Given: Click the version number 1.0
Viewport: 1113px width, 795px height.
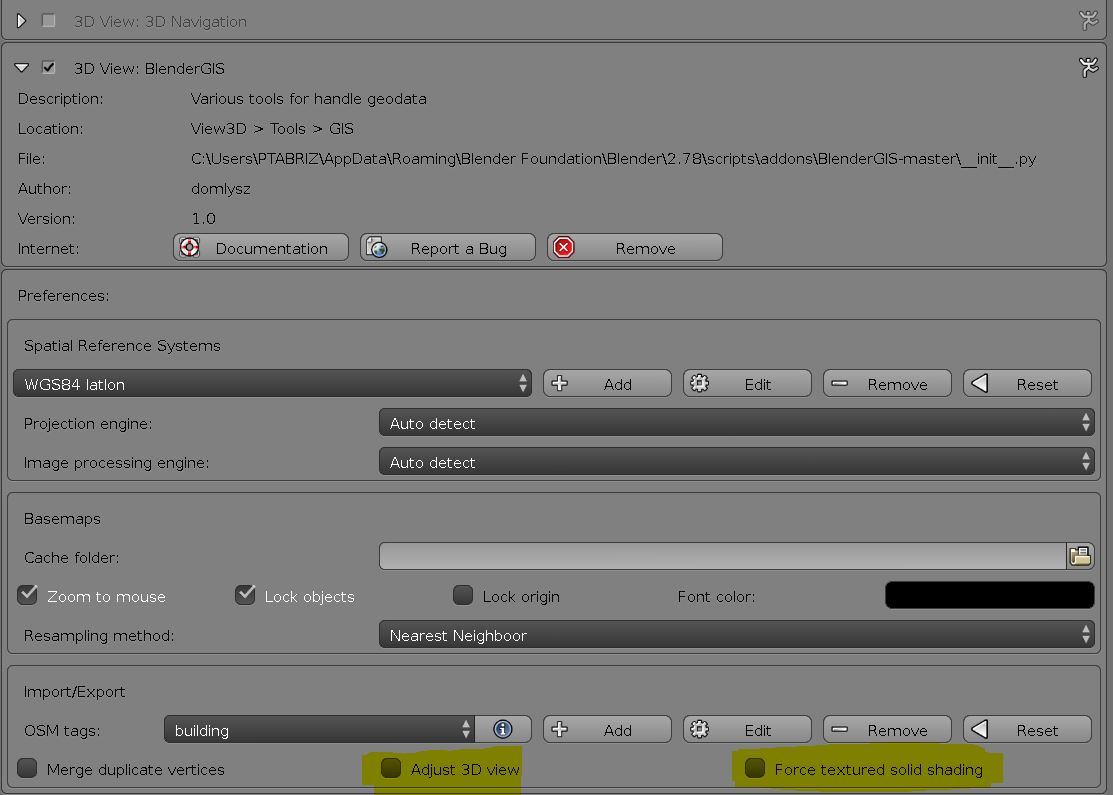Looking at the screenshot, I should (204, 219).
